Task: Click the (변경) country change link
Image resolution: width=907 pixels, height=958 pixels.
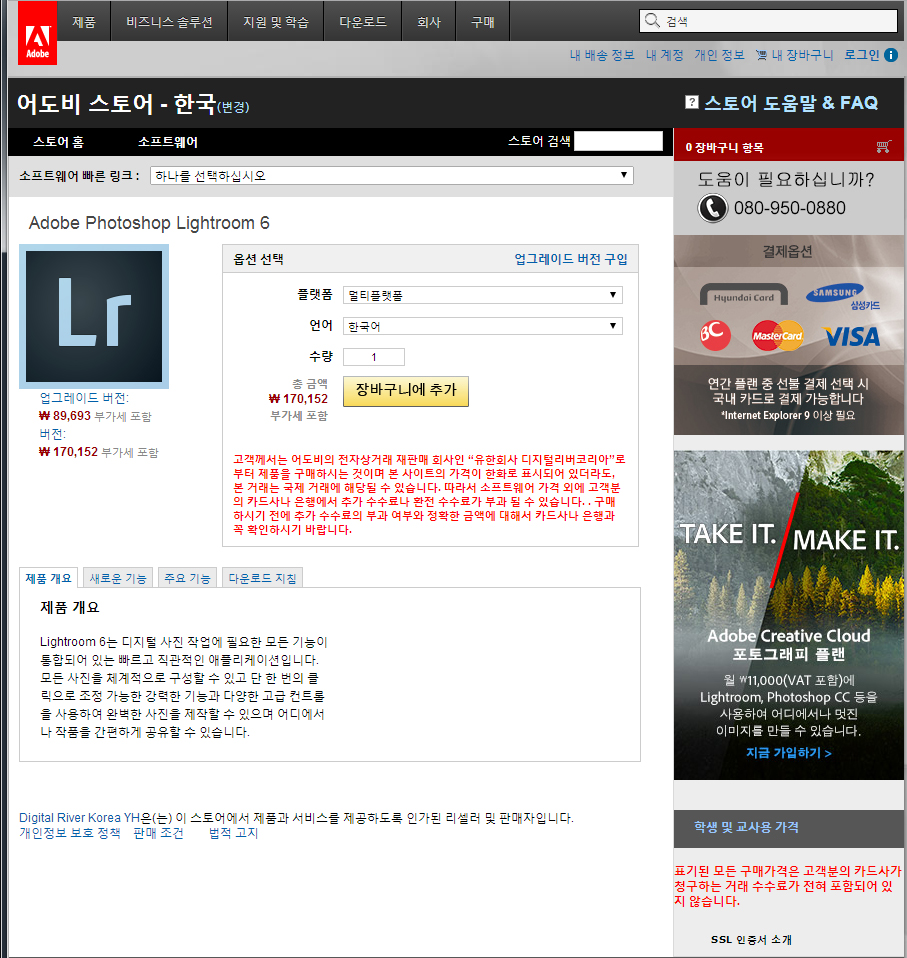Action: [233, 107]
